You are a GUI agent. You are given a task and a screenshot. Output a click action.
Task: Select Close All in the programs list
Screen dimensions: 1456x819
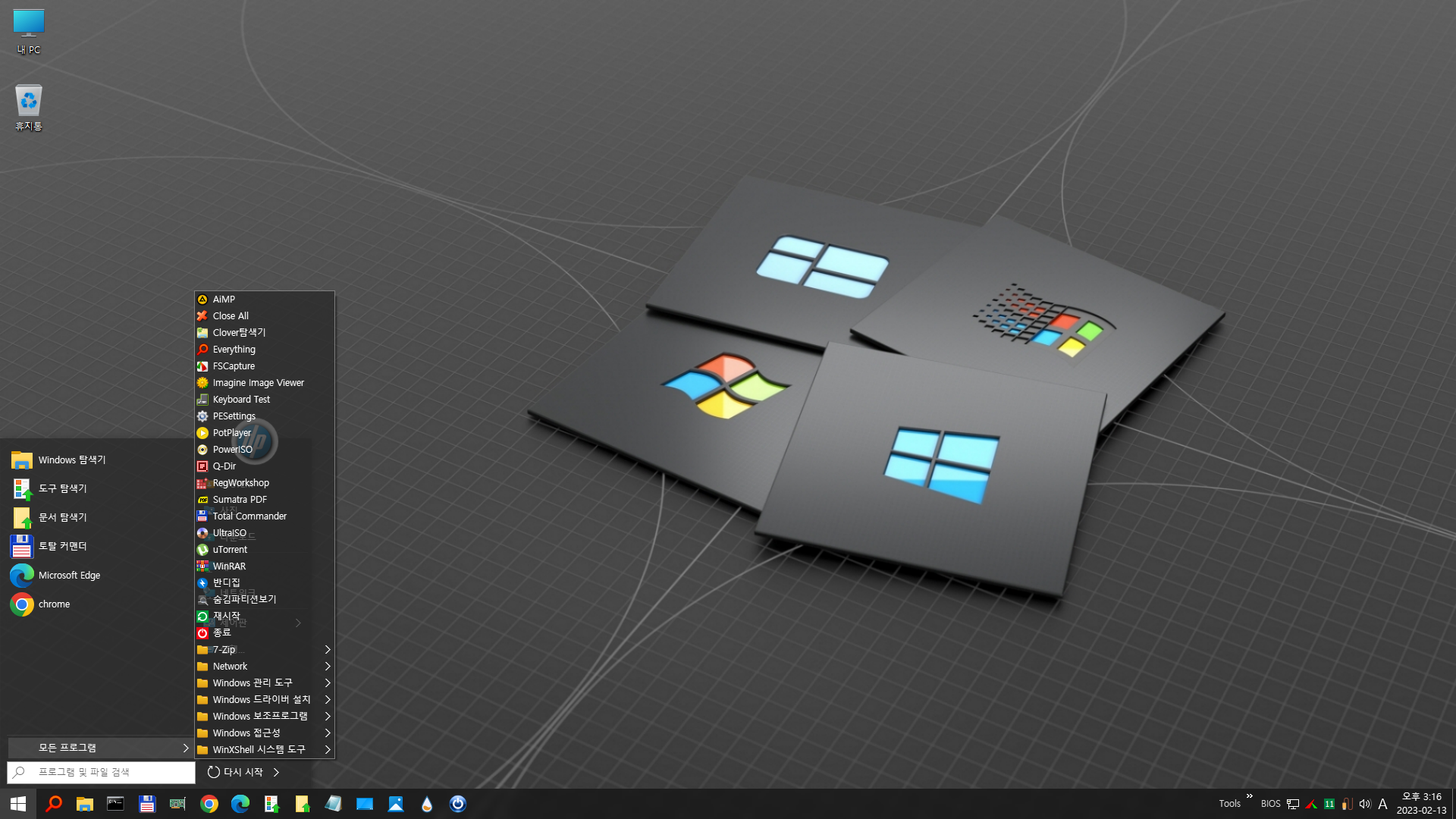(264, 316)
